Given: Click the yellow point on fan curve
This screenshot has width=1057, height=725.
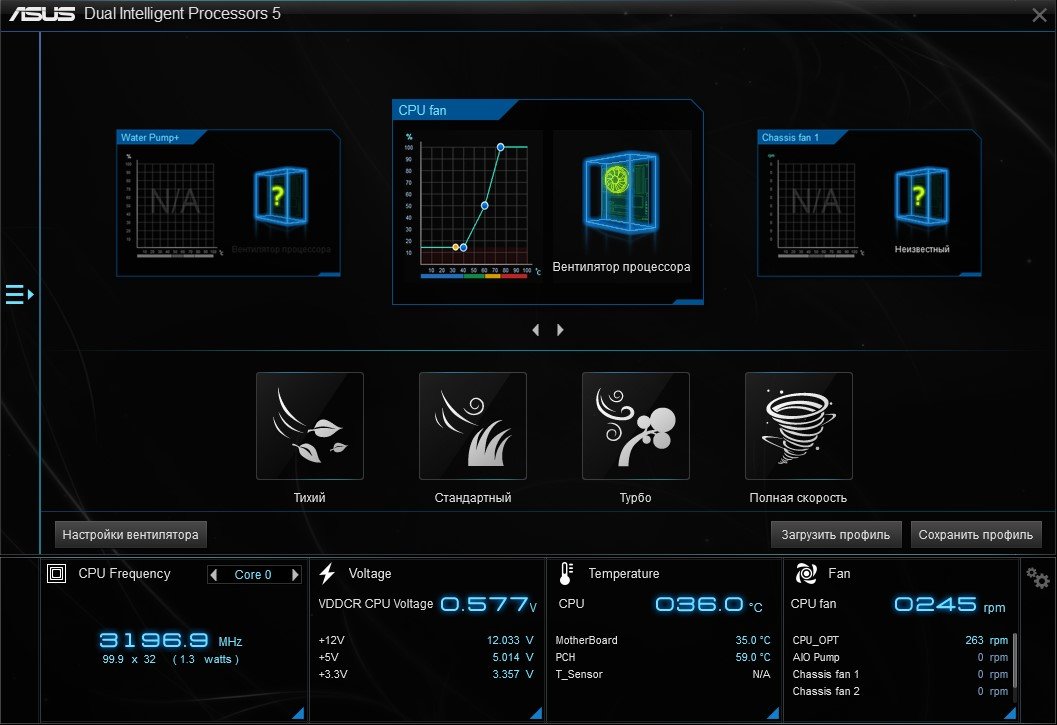Looking at the screenshot, I should 456,248.
